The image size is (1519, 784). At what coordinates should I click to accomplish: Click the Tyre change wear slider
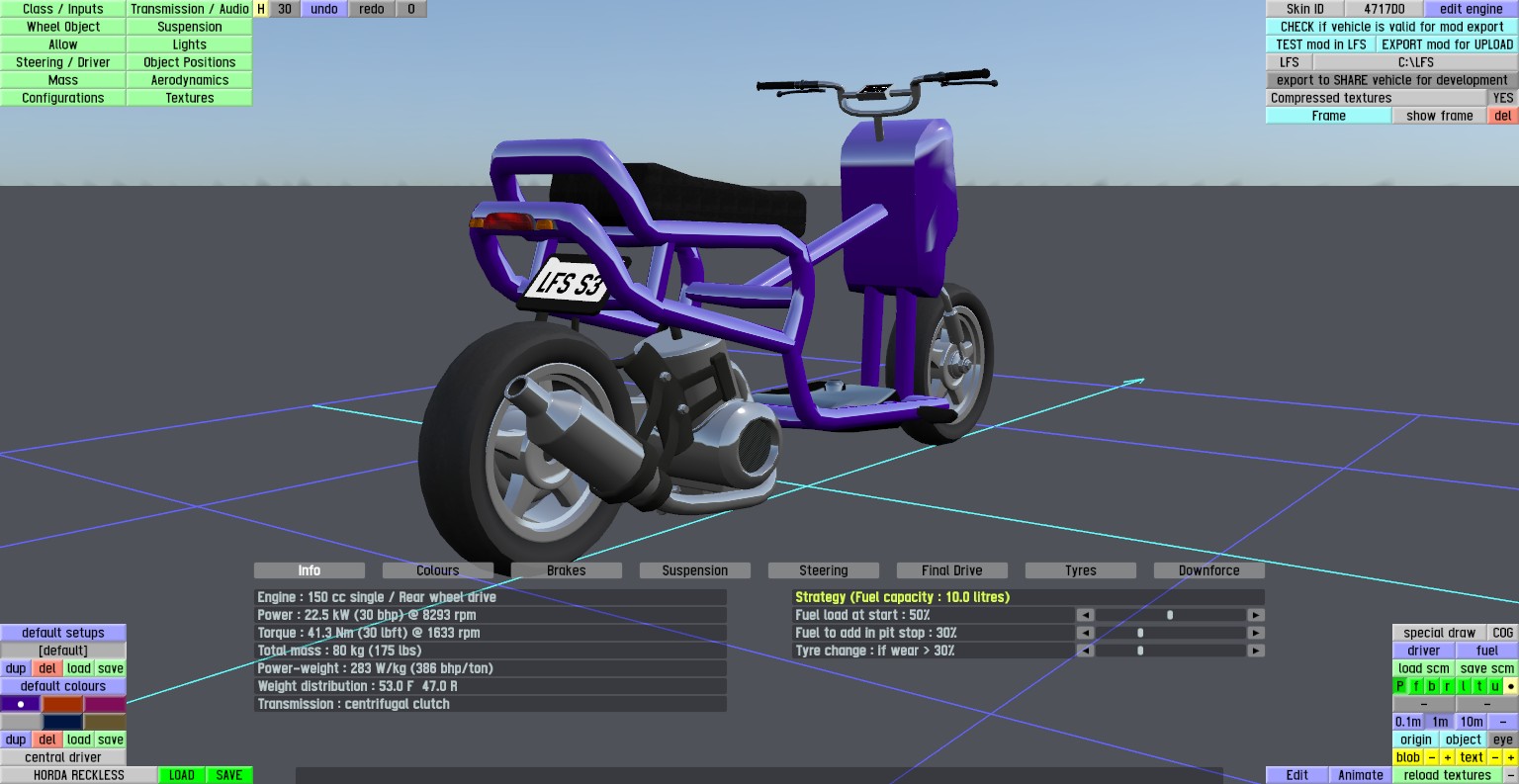[1170, 651]
